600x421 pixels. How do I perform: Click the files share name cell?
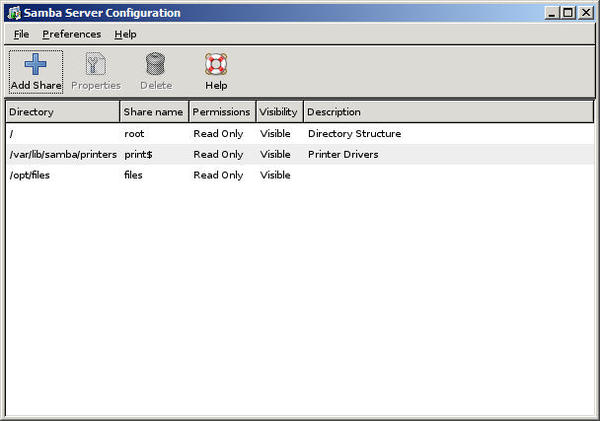click(x=133, y=175)
